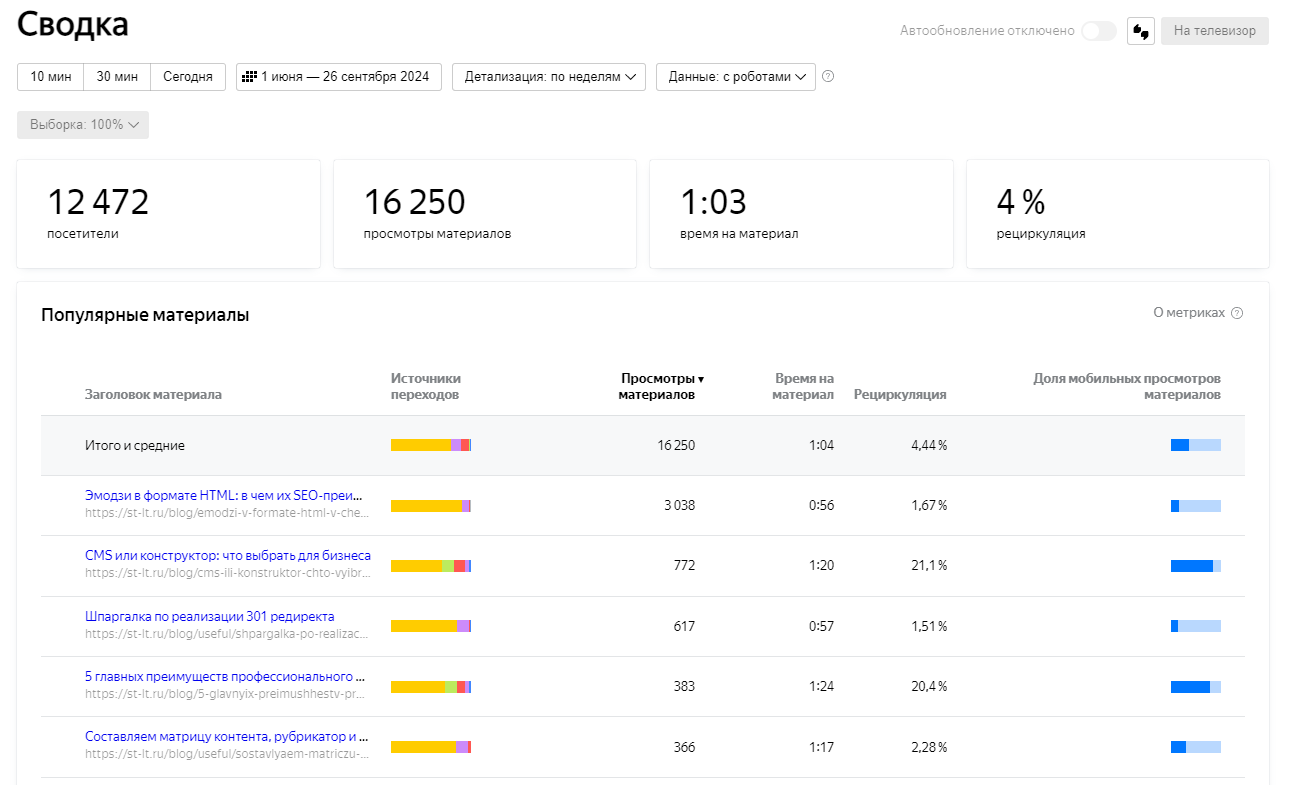
Task: Click Заголовок материала column header
Action: (153, 394)
